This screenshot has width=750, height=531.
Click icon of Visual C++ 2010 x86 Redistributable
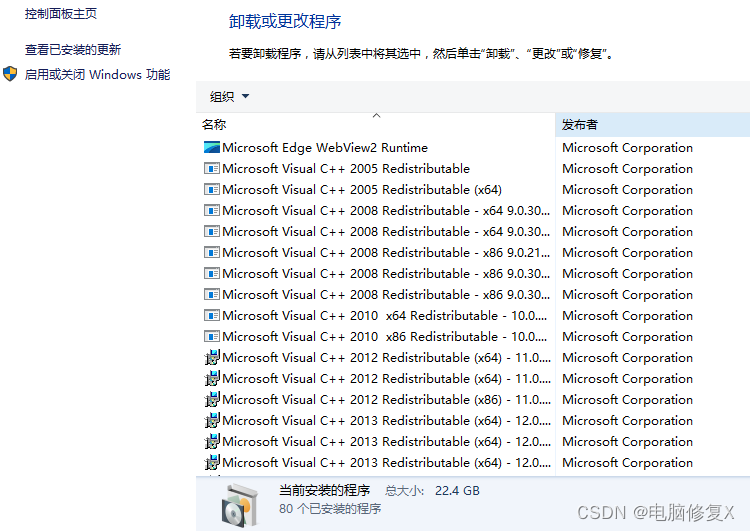coord(211,337)
